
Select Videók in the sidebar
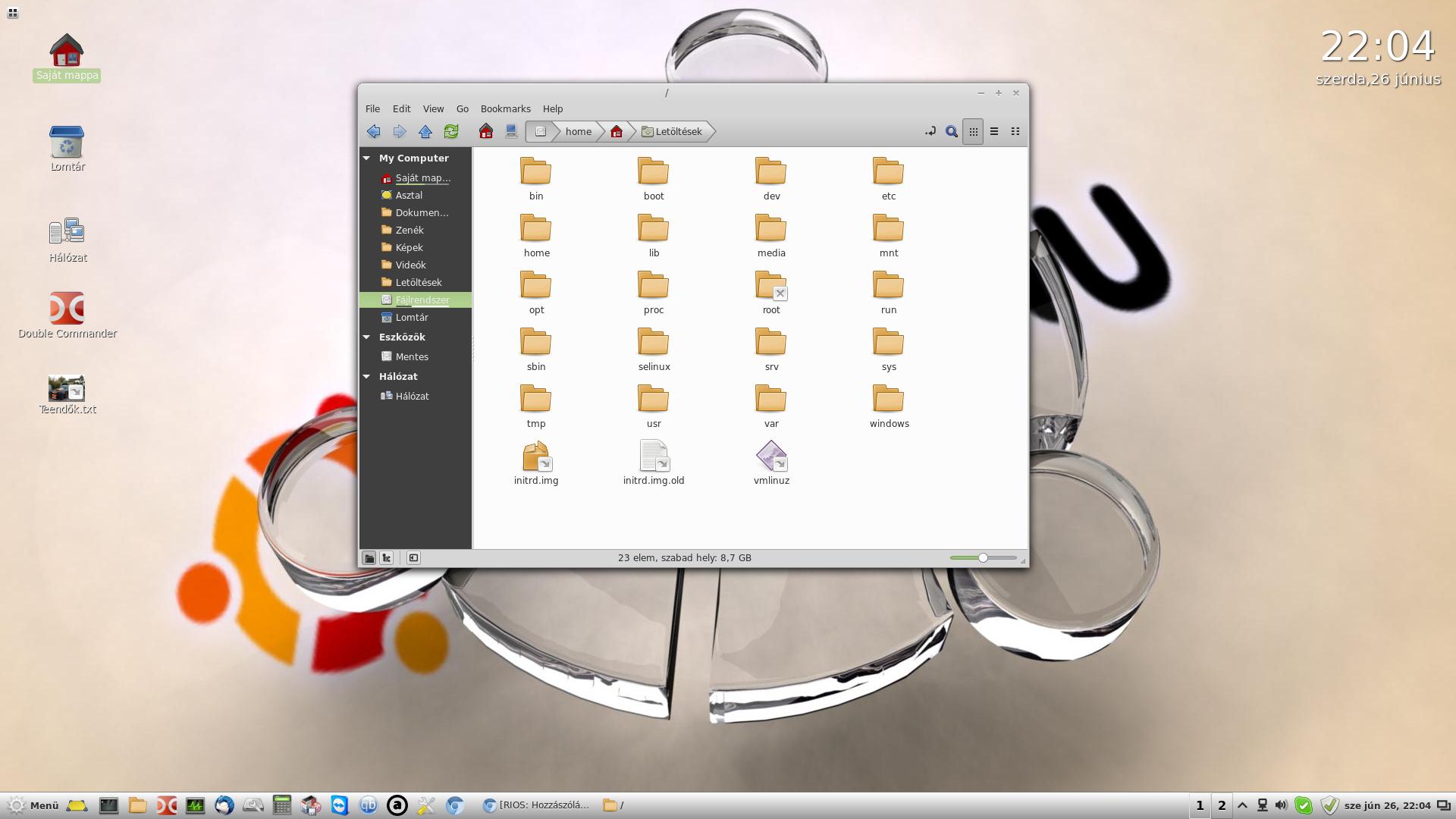(x=416, y=265)
